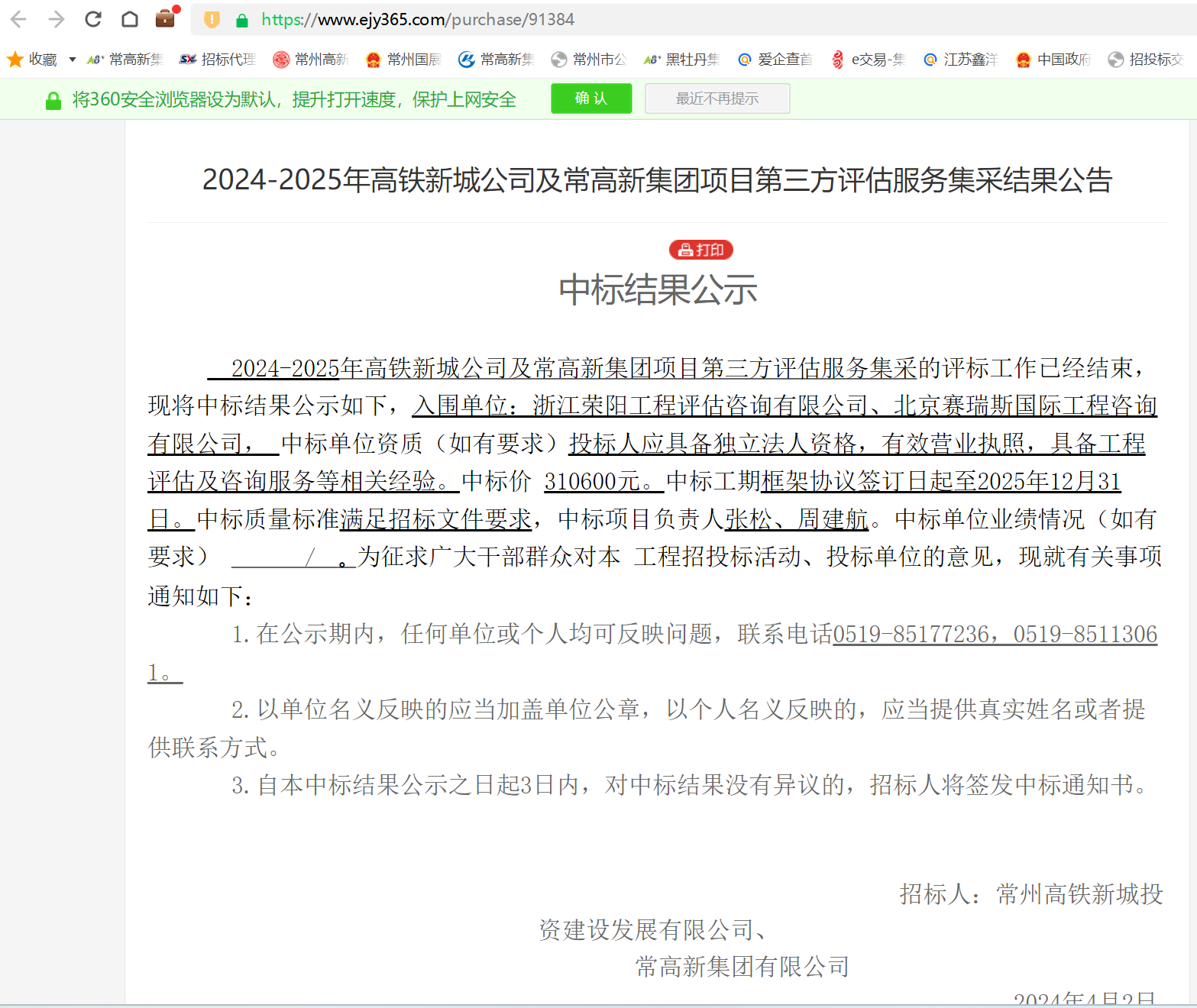Open the e交易 bookmark

pyautogui.click(x=869, y=60)
